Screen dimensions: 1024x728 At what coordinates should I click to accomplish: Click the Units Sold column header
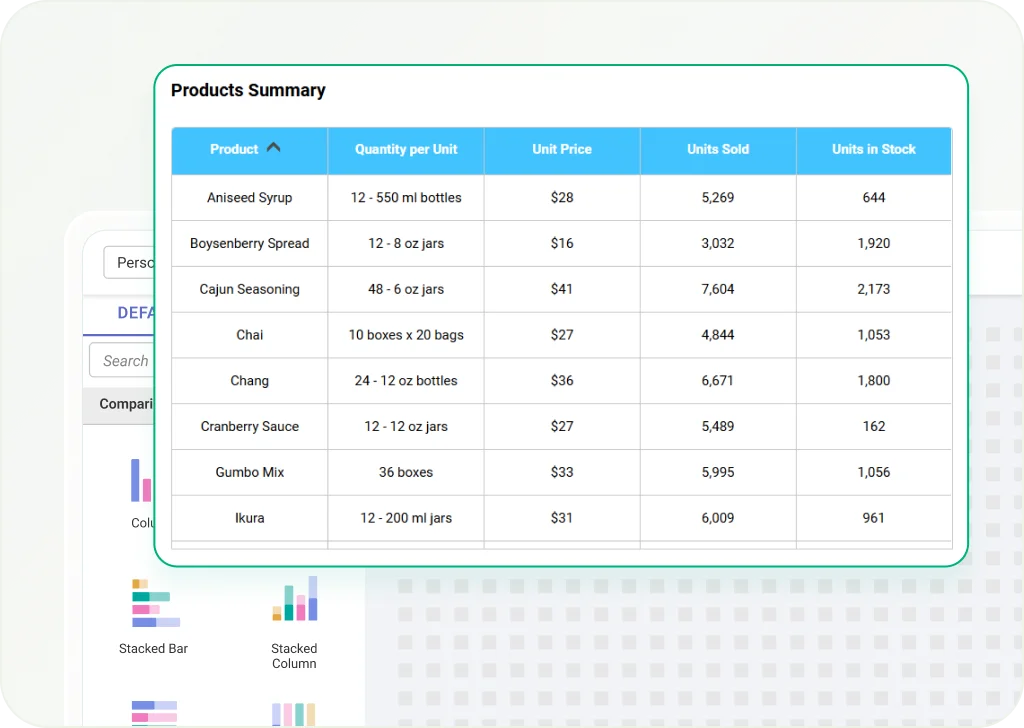pyautogui.click(x=718, y=150)
